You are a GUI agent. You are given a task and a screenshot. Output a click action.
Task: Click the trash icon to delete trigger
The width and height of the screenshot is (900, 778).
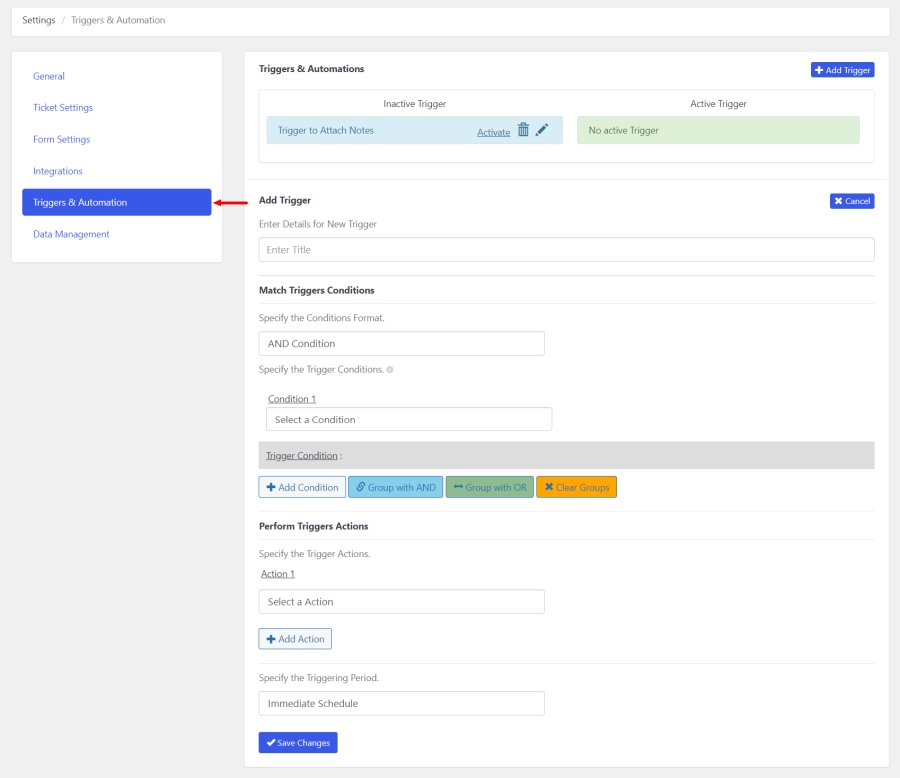click(522, 130)
